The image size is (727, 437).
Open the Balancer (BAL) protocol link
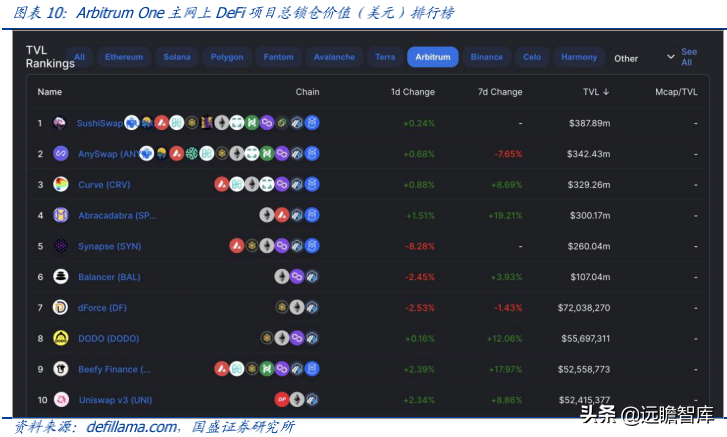coord(109,277)
